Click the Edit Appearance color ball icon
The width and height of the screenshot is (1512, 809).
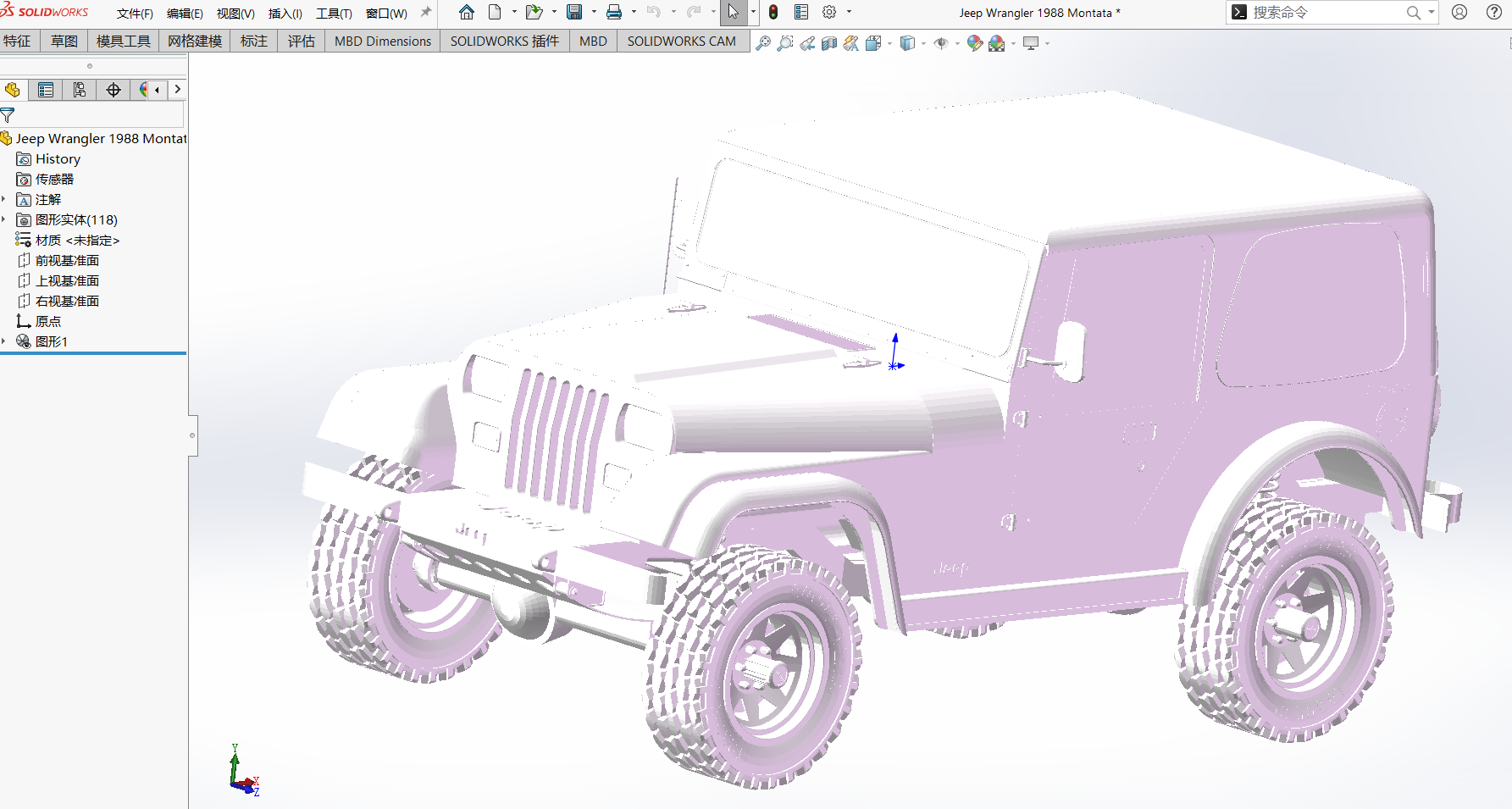point(975,43)
